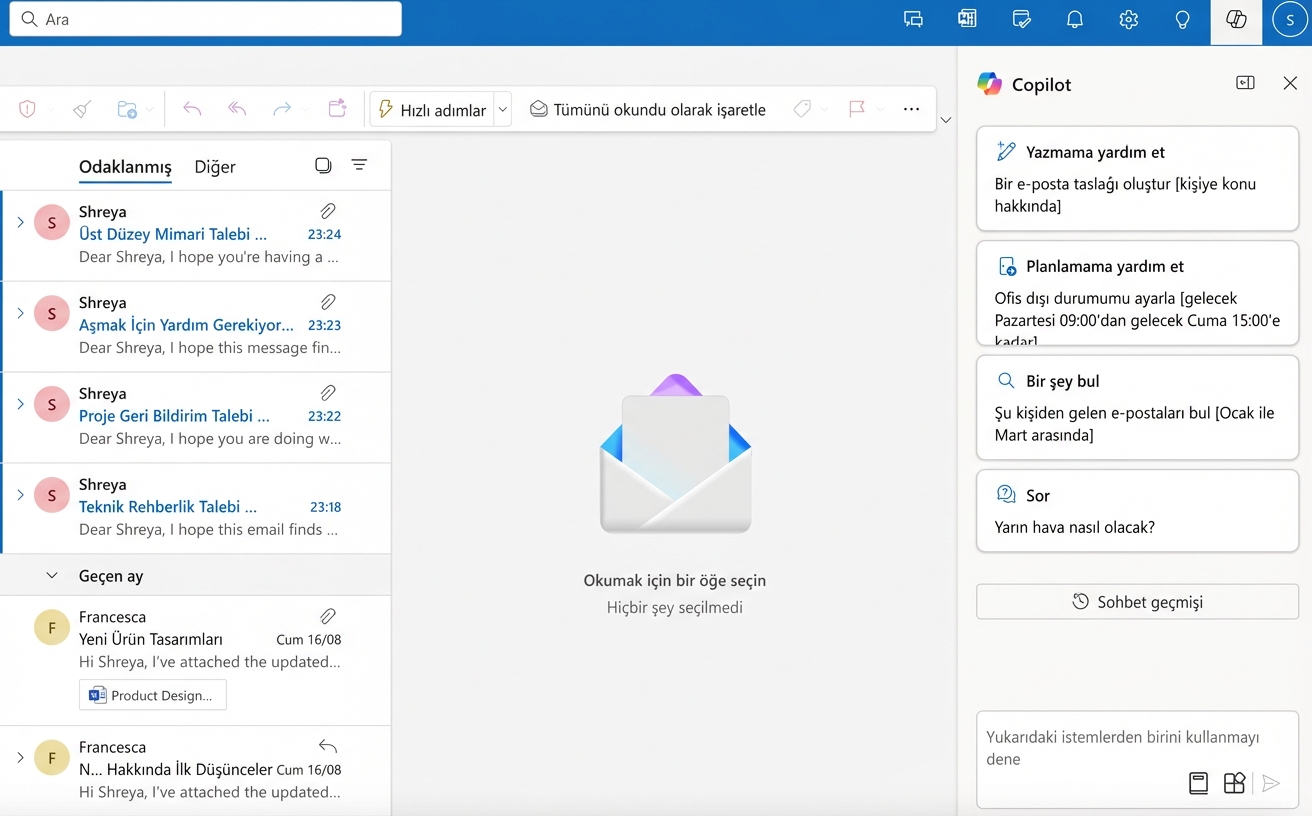Click the forward arrow icon
Screen dimensions: 1312x816
[x=282, y=109]
